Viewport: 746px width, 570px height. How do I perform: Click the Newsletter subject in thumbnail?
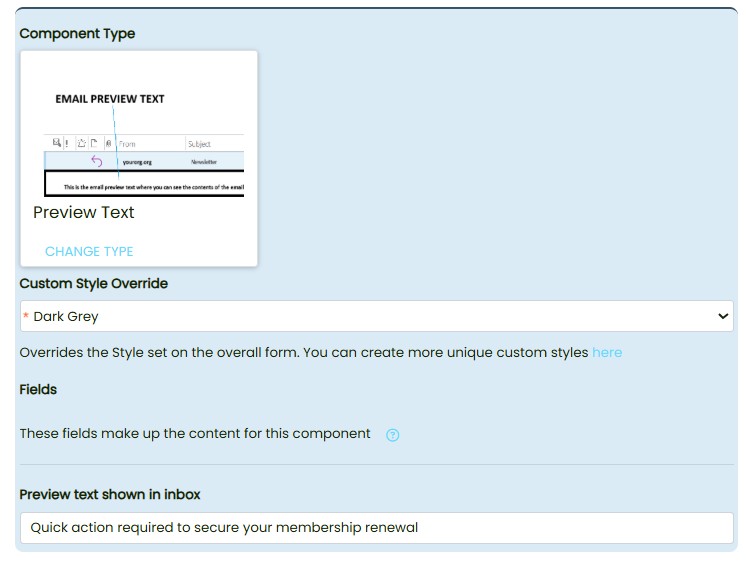coord(203,162)
